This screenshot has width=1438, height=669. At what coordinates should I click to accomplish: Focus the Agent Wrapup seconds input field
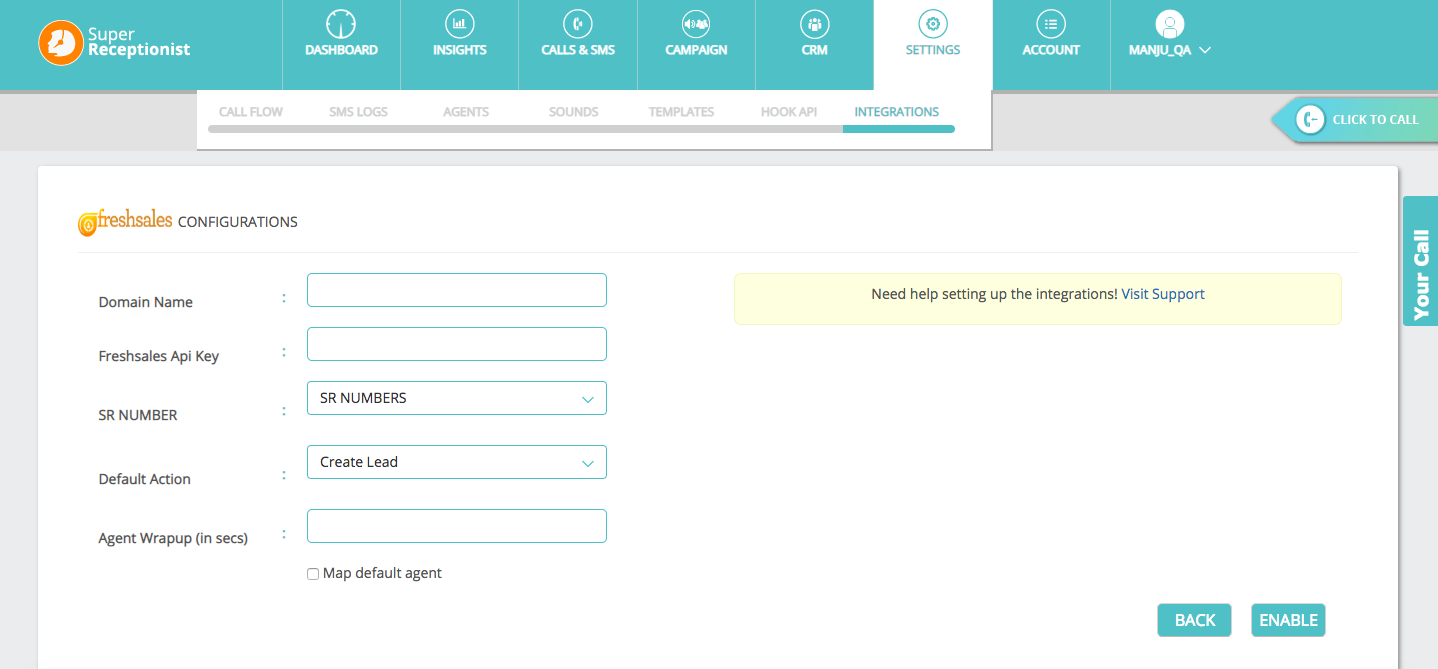coord(457,526)
